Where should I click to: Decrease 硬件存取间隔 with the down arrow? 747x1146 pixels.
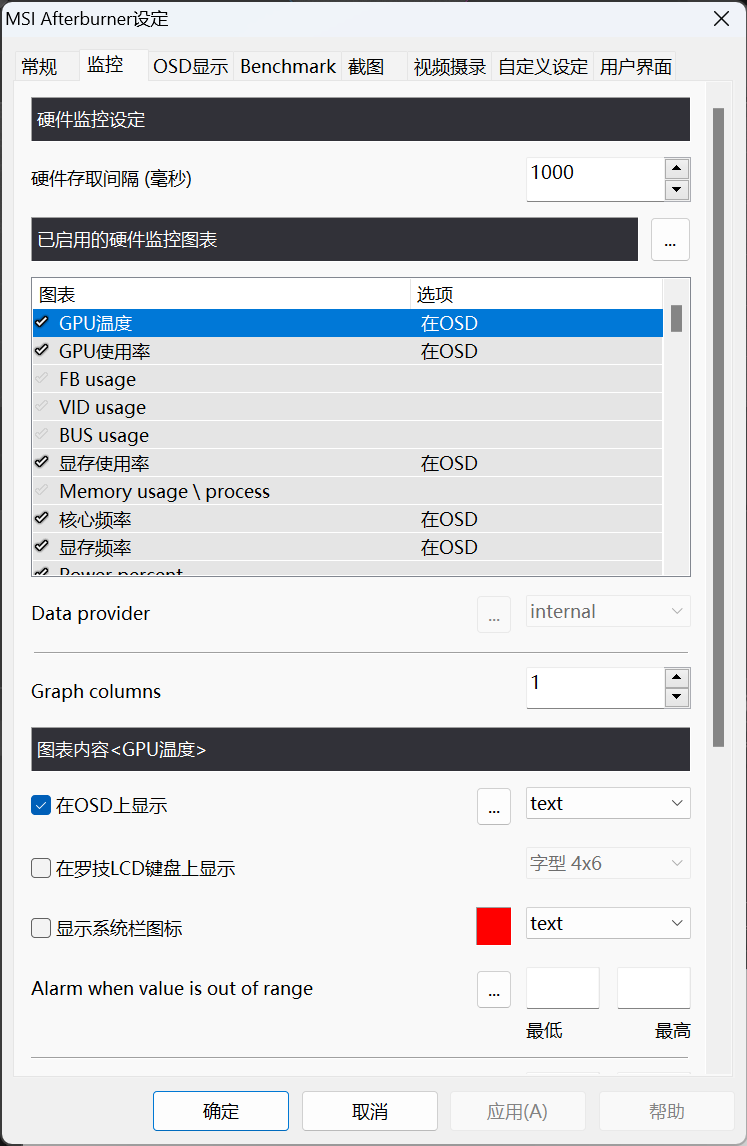pos(677,190)
